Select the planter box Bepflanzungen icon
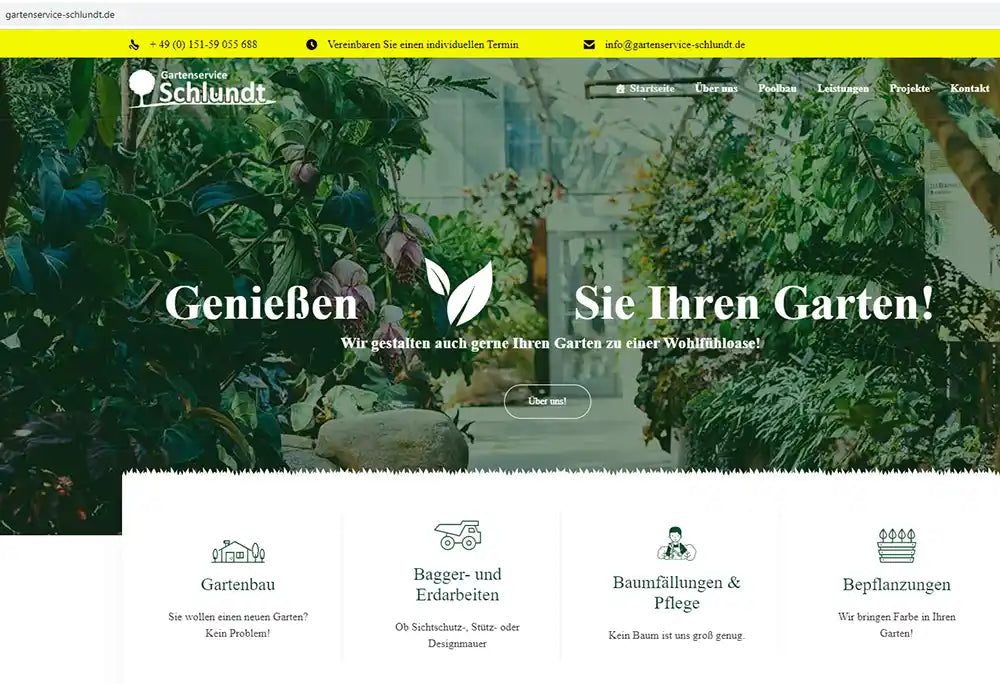This screenshot has width=1000, height=684. point(896,546)
